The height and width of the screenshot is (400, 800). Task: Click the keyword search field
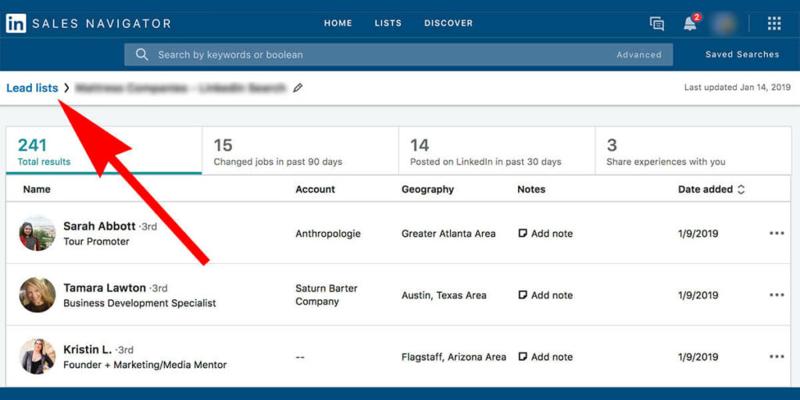[x=380, y=55]
